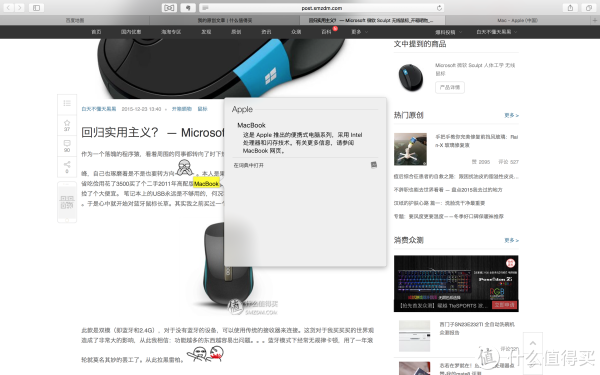Click the article title 回归实用主义
The image size is (600, 375).
click(153, 132)
